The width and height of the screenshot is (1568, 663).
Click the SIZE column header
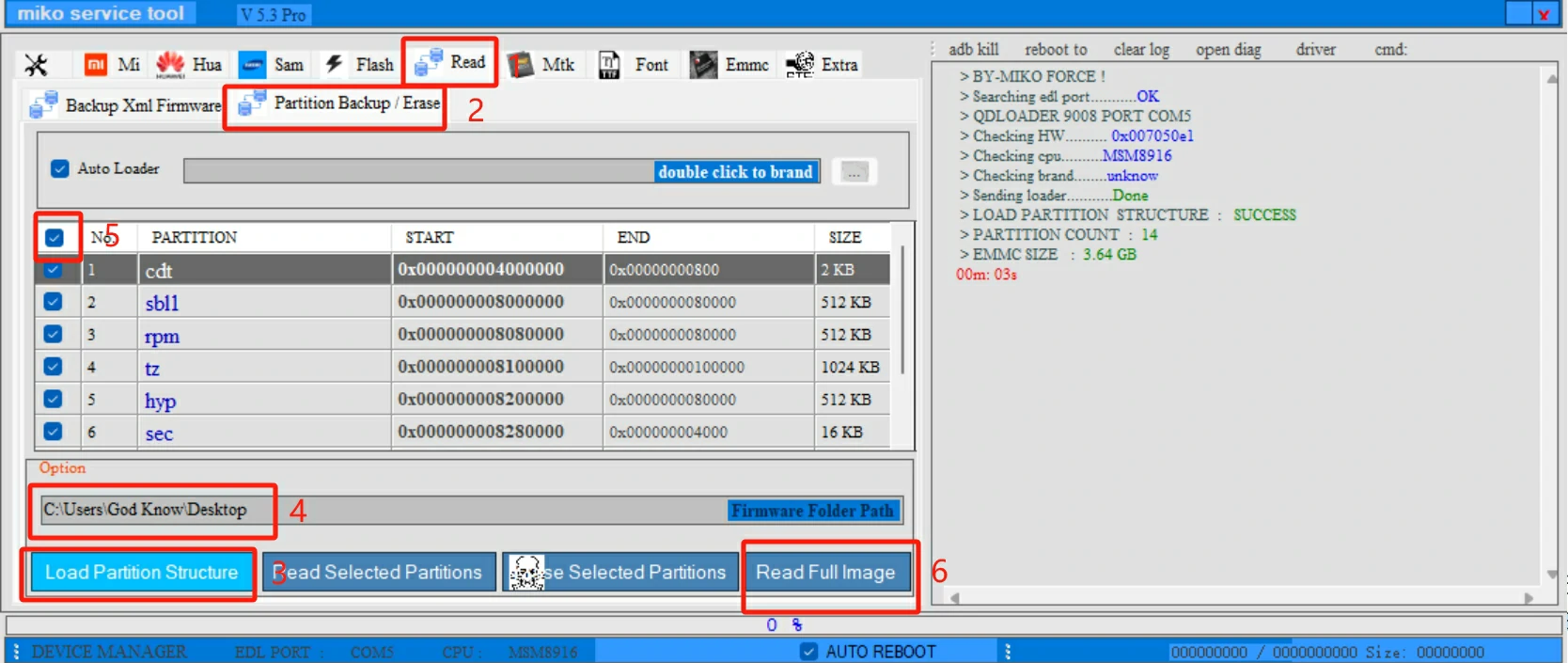click(853, 237)
